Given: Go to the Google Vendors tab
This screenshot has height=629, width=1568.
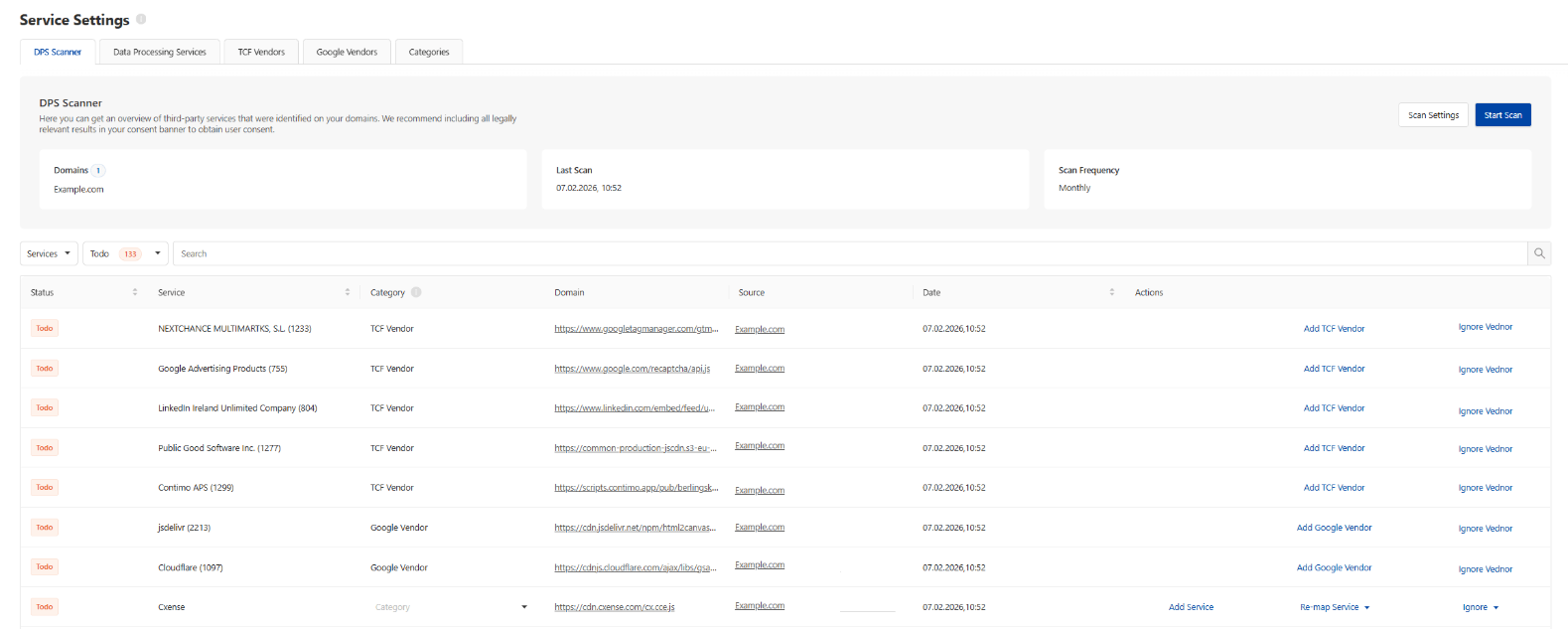Looking at the screenshot, I should 347,52.
